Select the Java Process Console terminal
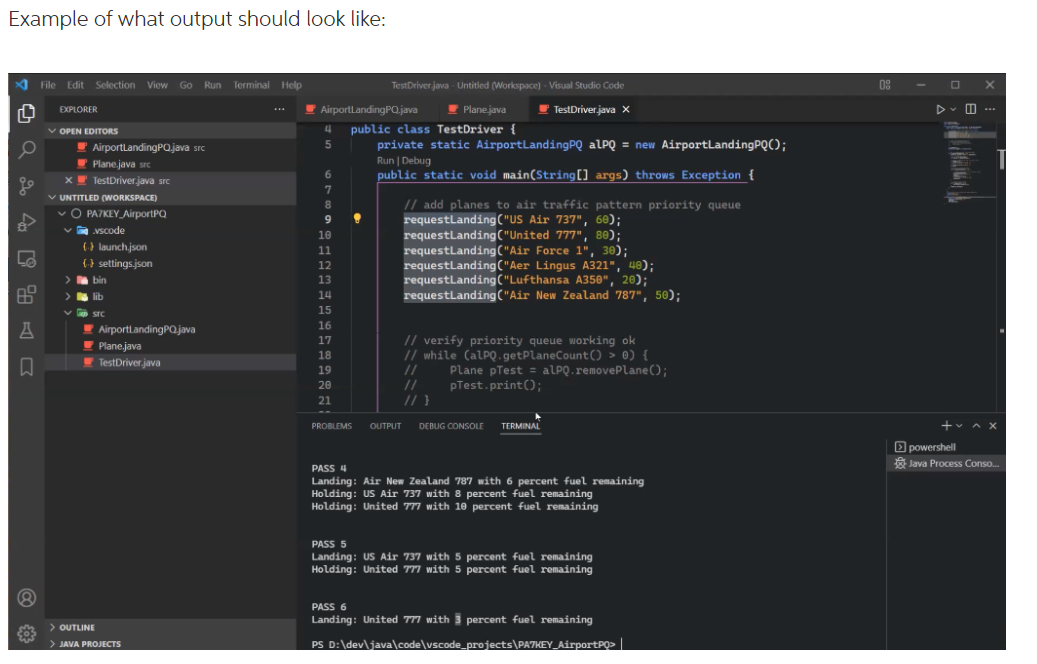 point(946,464)
